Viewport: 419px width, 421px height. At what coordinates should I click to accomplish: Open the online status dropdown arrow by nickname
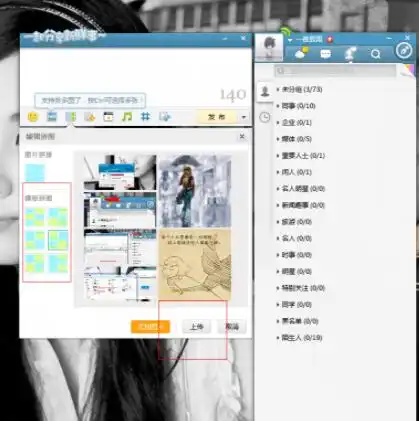click(x=290, y=40)
